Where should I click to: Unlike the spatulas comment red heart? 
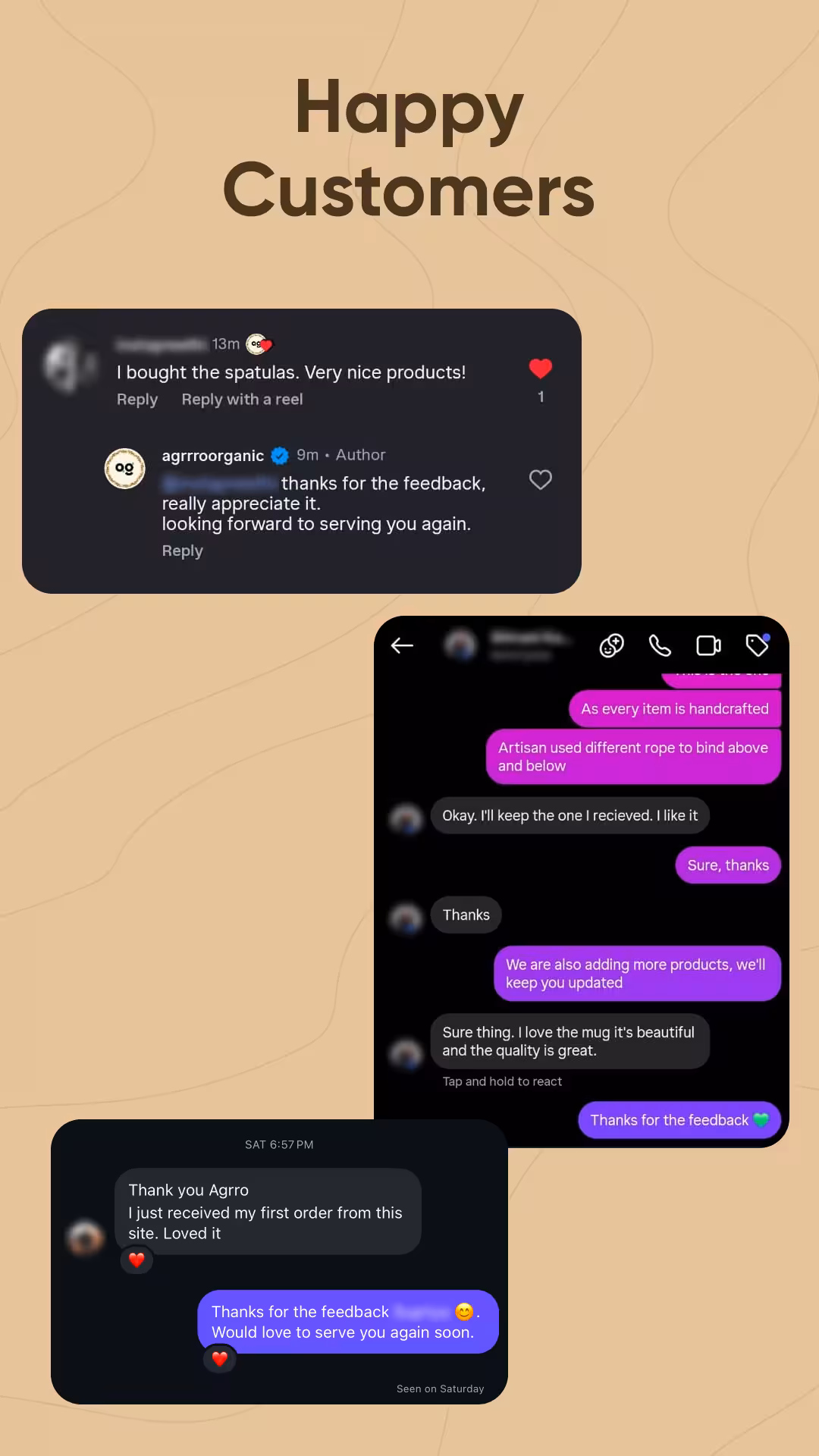(x=541, y=369)
